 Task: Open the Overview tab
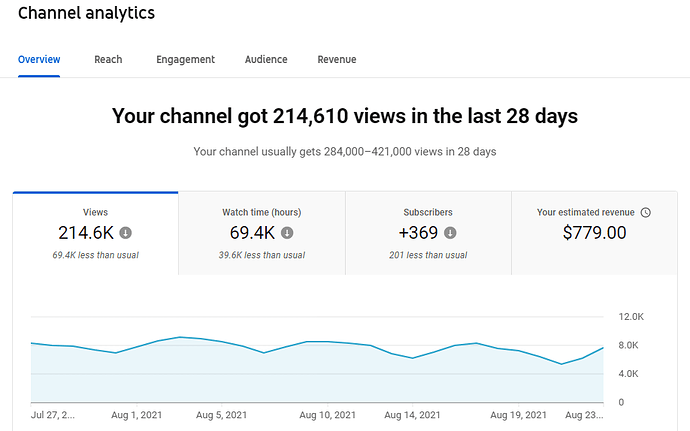click(x=39, y=59)
